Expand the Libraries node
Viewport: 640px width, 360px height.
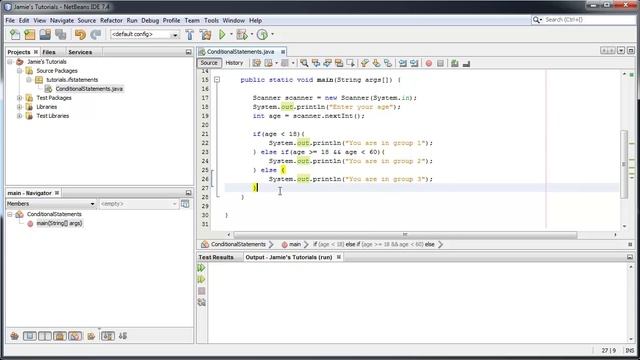click(x=19, y=107)
